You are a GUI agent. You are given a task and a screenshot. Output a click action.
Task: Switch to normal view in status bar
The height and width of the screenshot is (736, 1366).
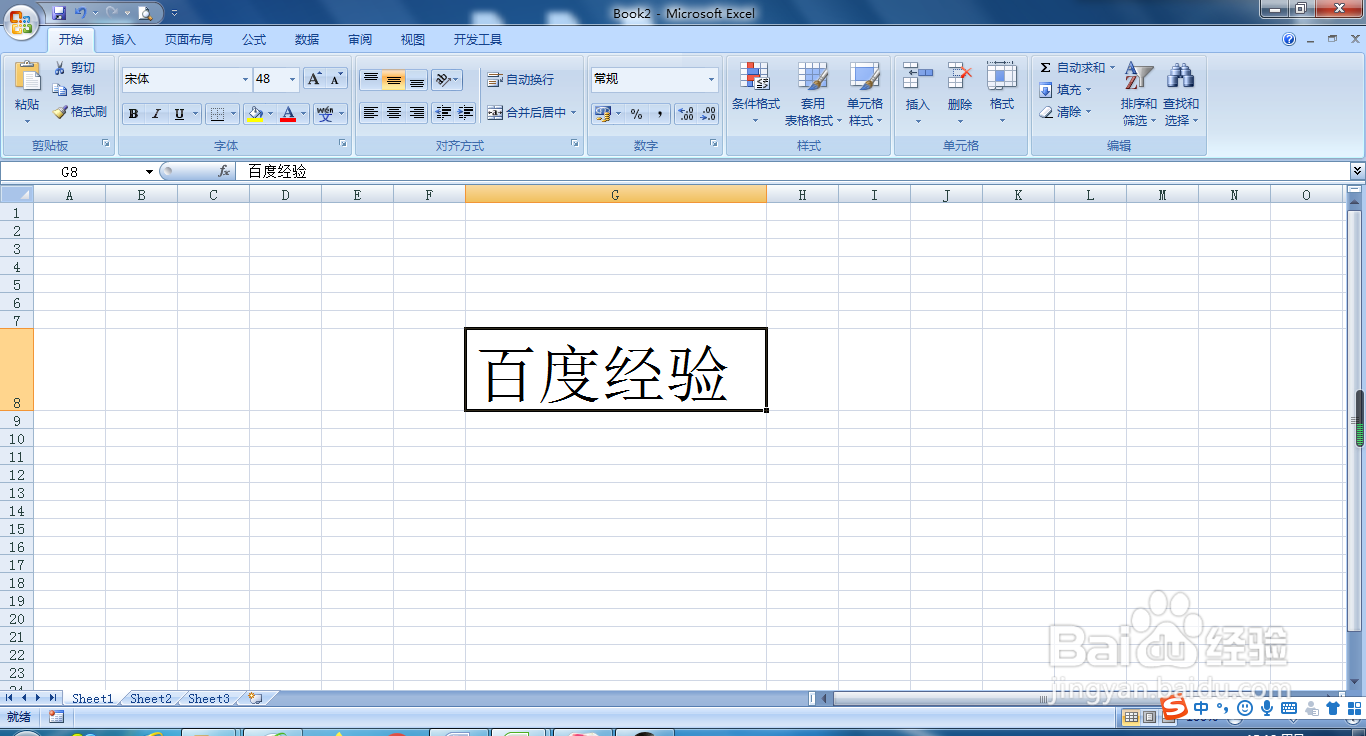pyautogui.click(x=1131, y=717)
